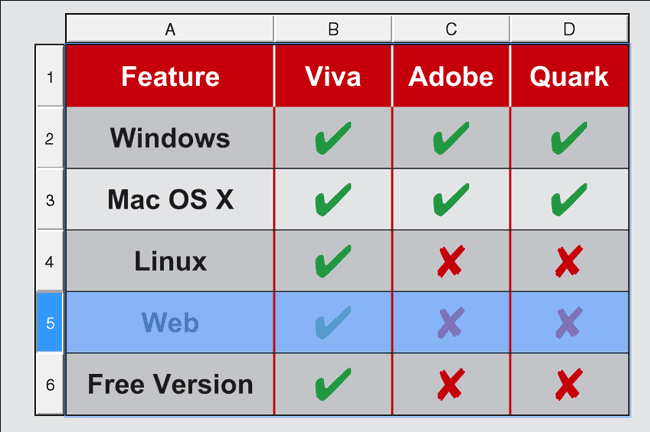
Task: Click the highlighted row 5 header
Action: [x=50, y=323]
